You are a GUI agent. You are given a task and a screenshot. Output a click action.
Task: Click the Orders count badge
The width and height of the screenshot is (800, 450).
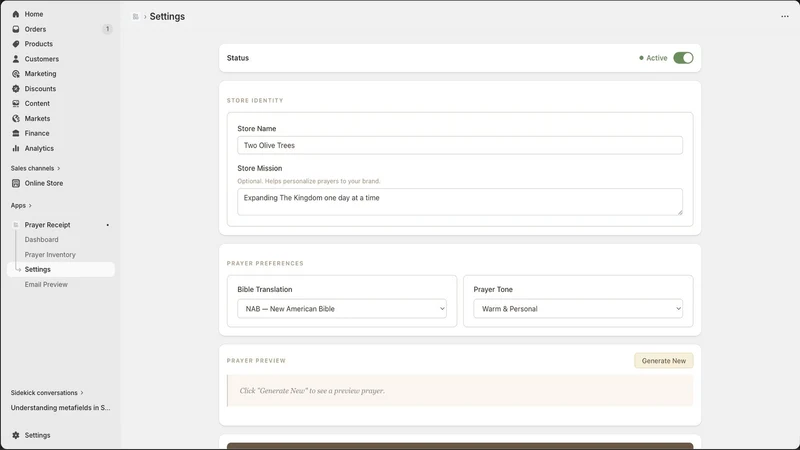click(107, 29)
